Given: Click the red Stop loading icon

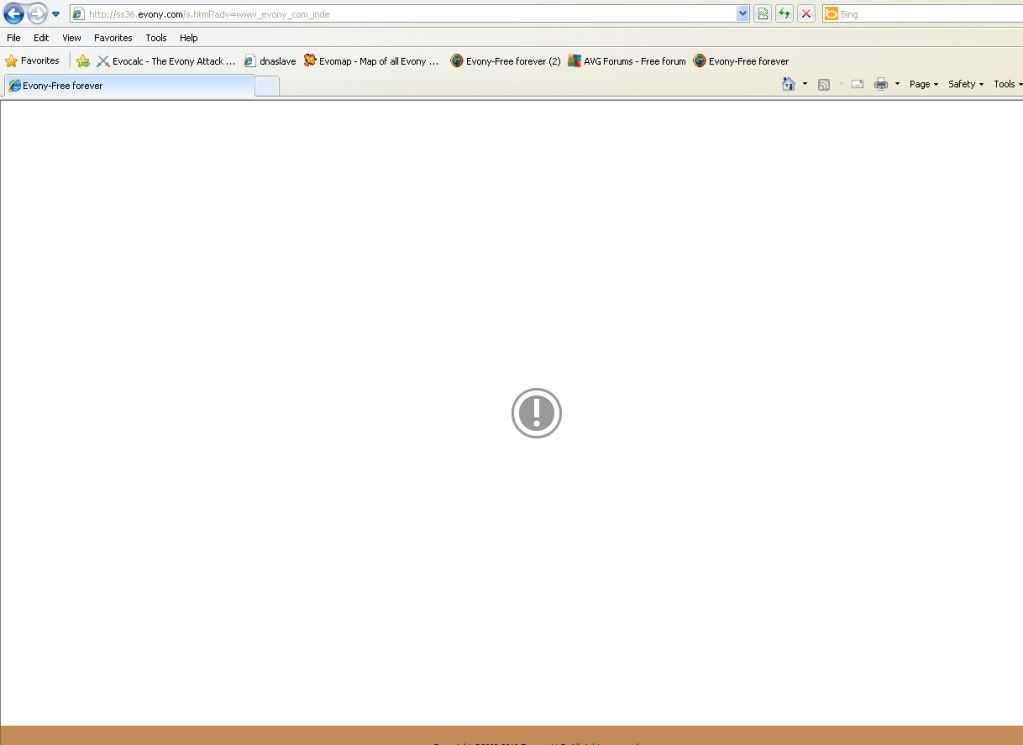Looking at the screenshot, I should click(x=806, y=14).
